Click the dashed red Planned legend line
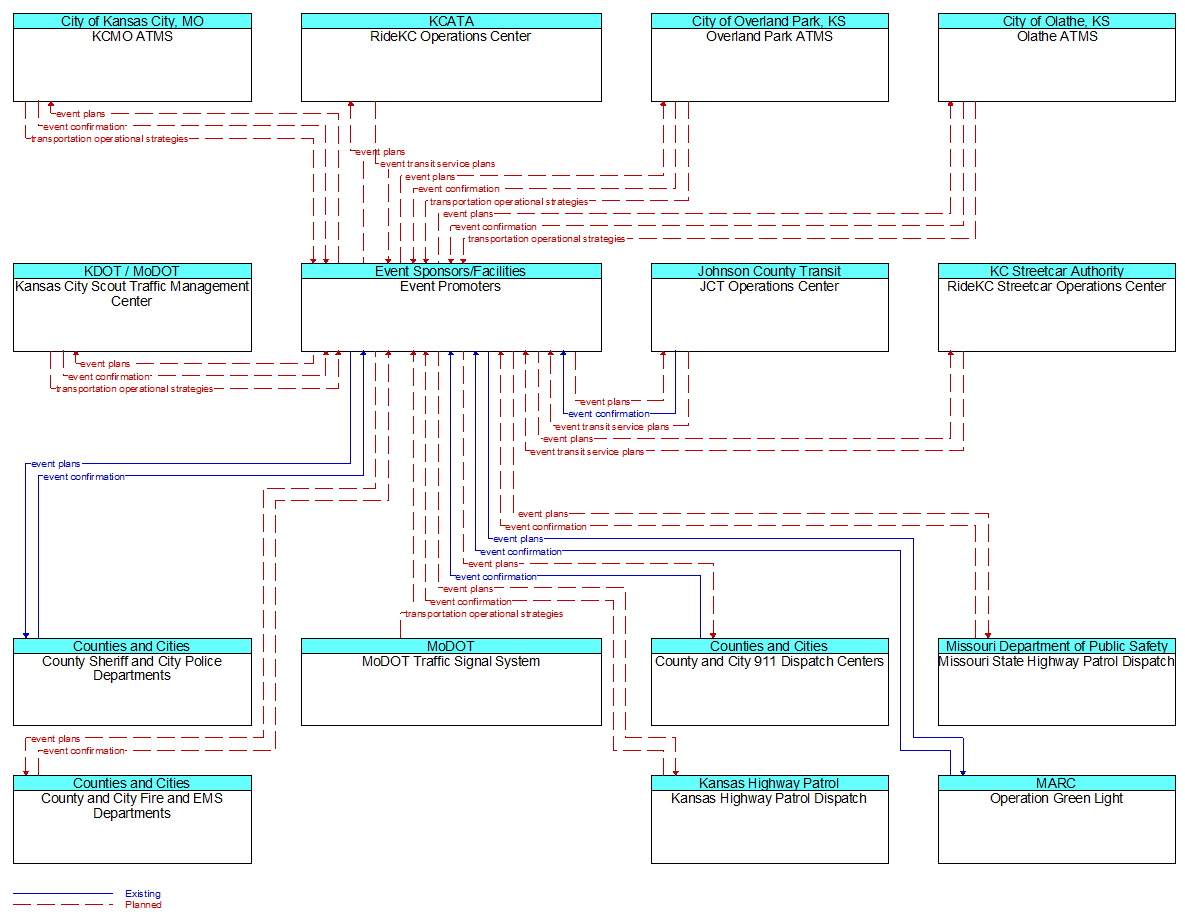 click(63, 905)
